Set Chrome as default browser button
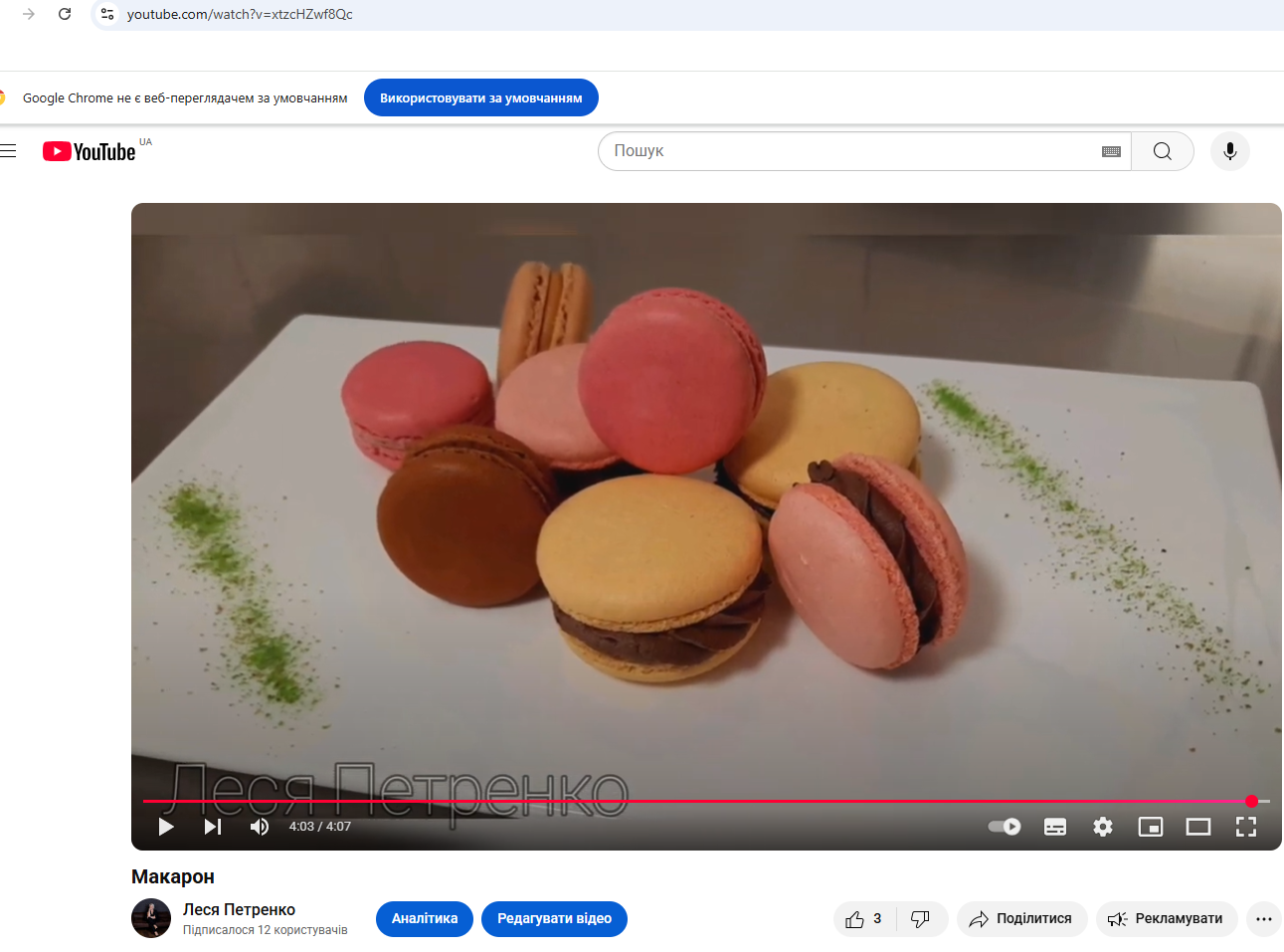The height and width of the screenshot is (952, 1284). click(480, 97)
